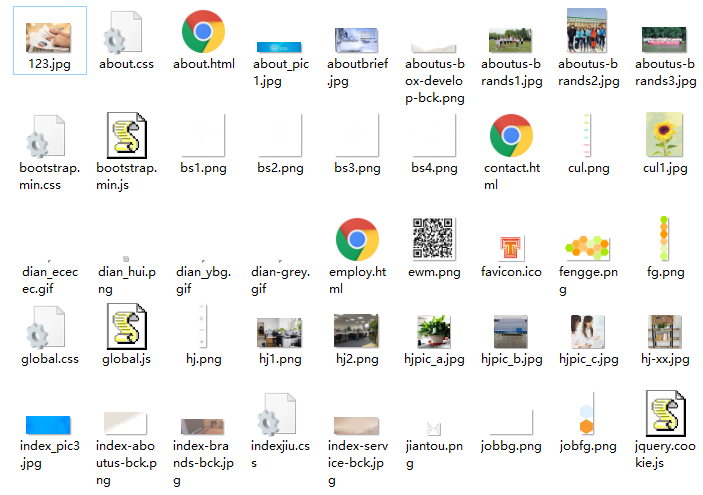Select the 123.jpg image file
703x495 pixels.
pos(48,38)
